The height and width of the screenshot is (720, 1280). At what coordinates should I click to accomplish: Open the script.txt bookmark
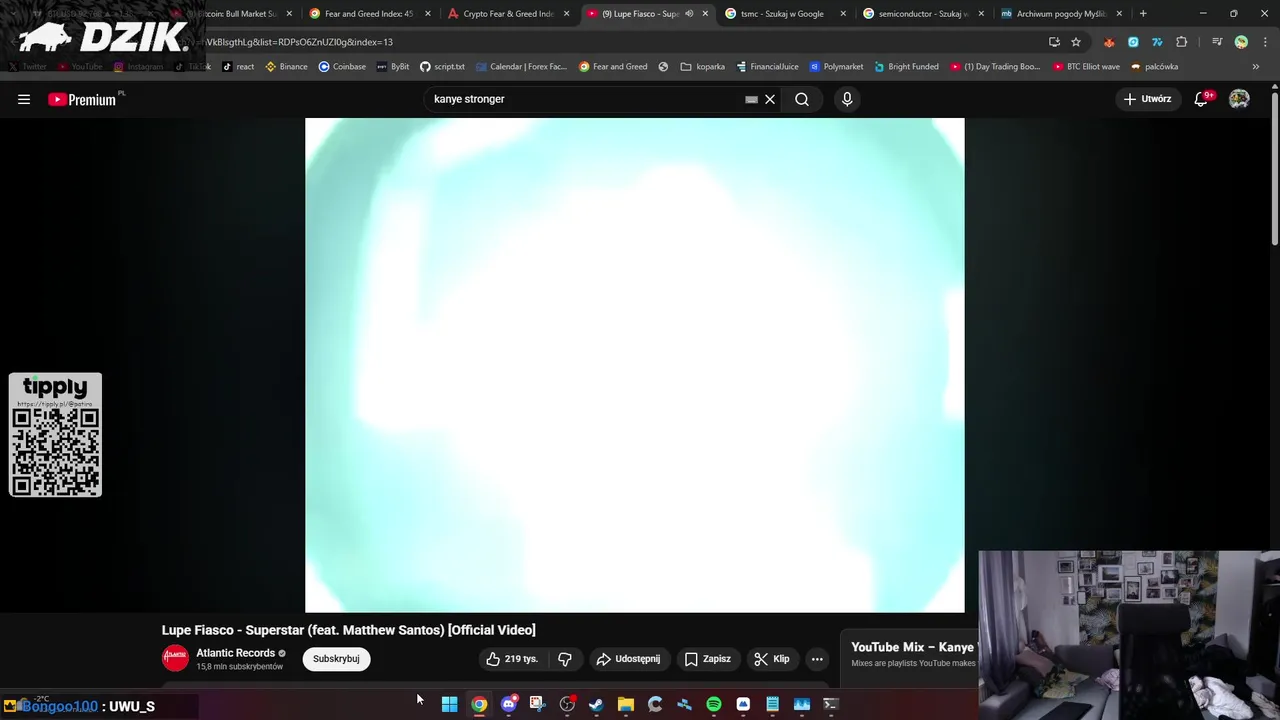click(442, 67)
